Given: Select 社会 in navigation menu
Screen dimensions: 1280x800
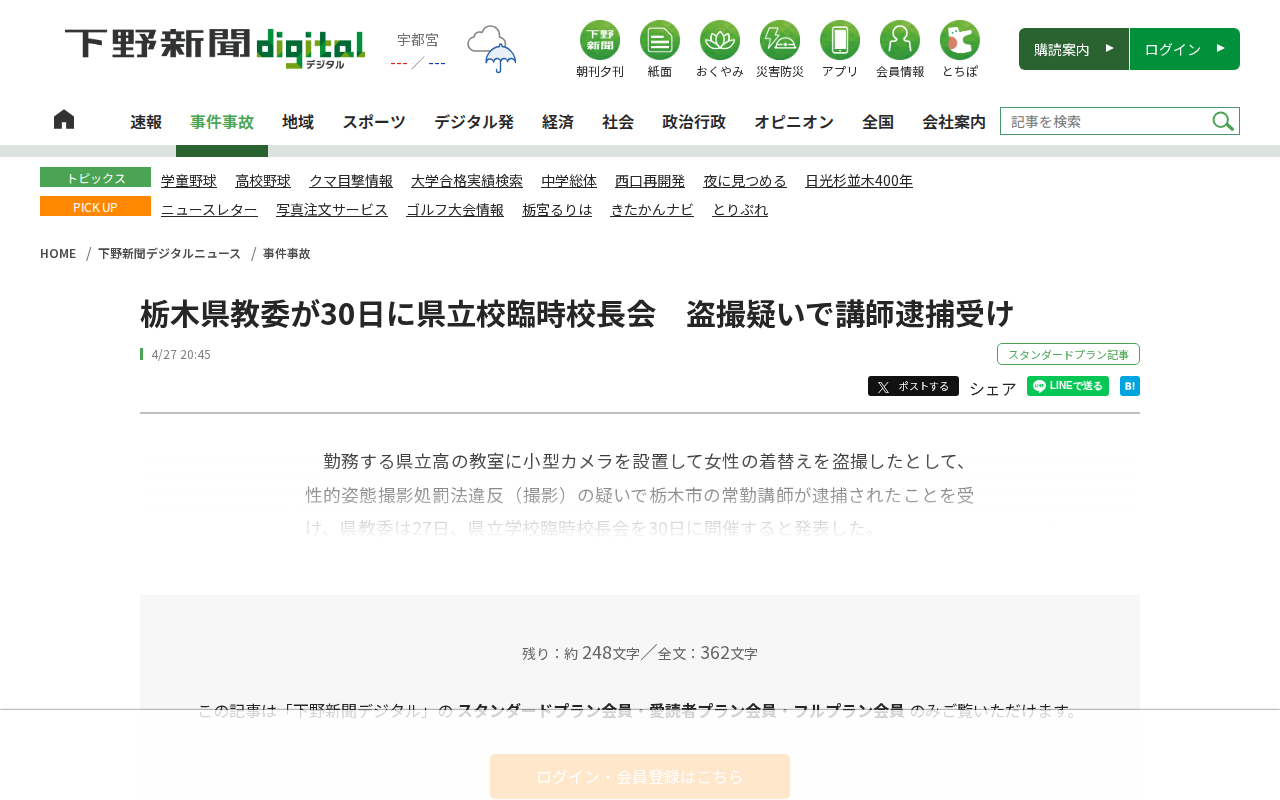Looking at the screenshot, I should [x=618, y=121].
